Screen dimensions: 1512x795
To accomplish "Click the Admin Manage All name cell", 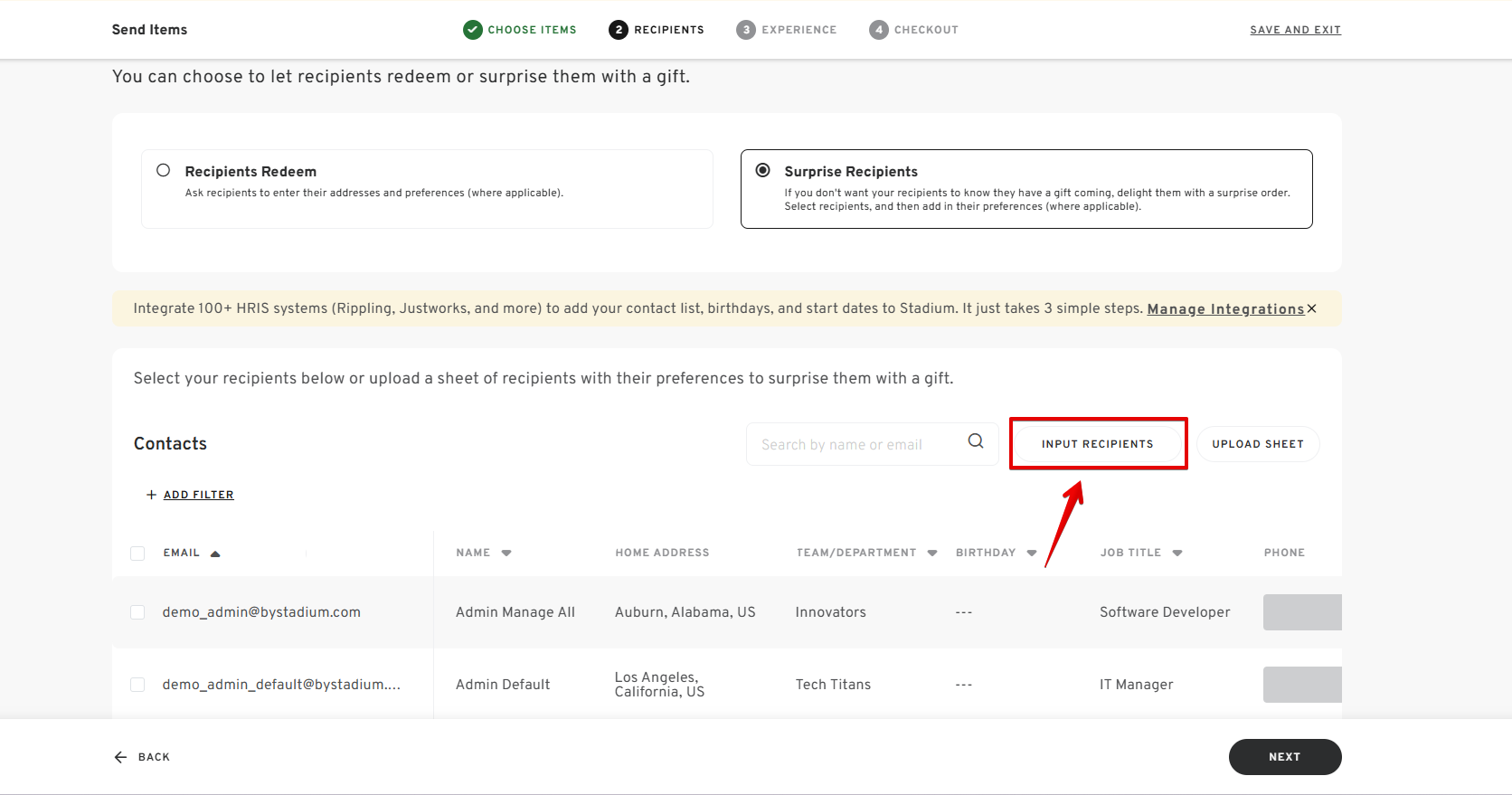I will tap(515, 612).
